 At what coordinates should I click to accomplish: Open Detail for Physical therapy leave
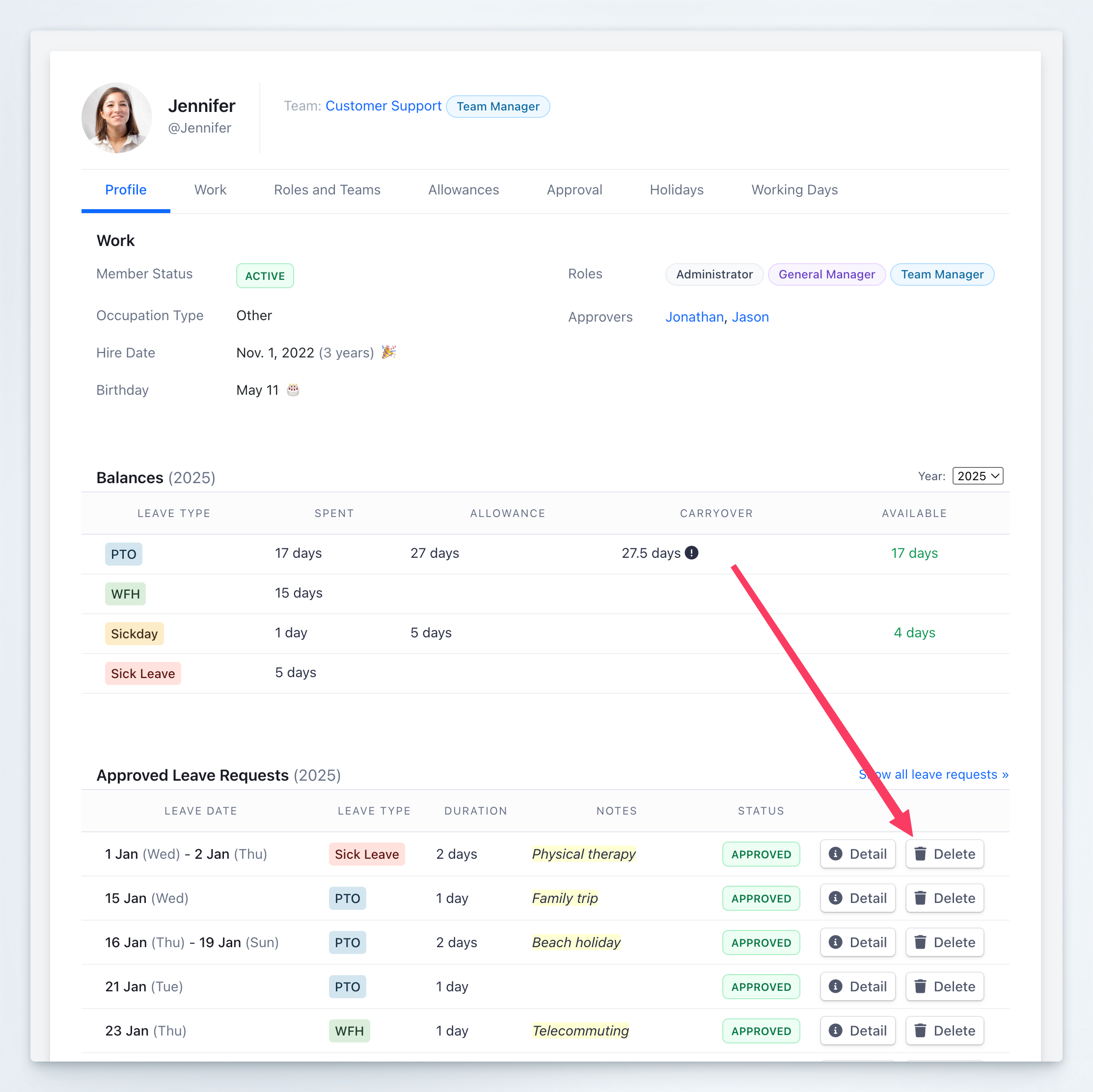click(857, 853)
